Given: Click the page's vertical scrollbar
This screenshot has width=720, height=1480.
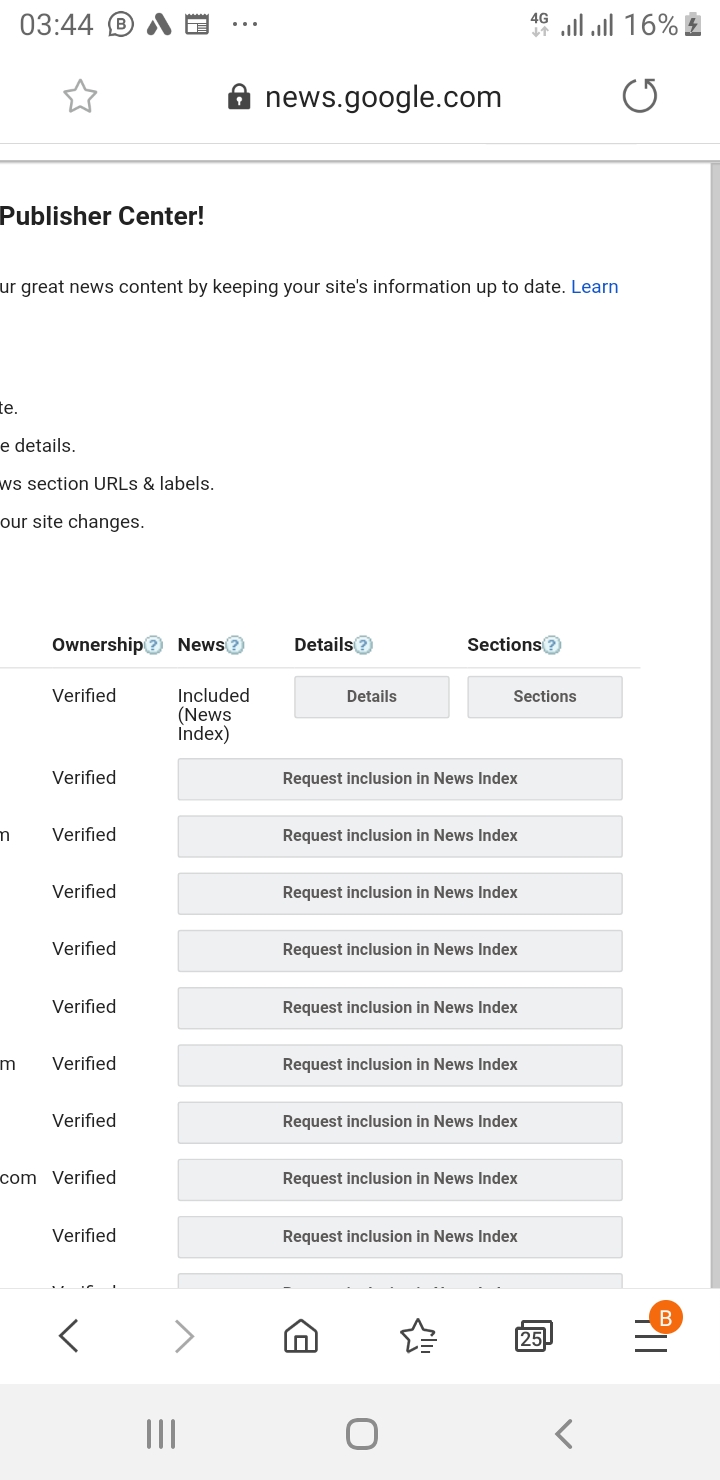Looking at the screenshot, I should coord(714,725).
